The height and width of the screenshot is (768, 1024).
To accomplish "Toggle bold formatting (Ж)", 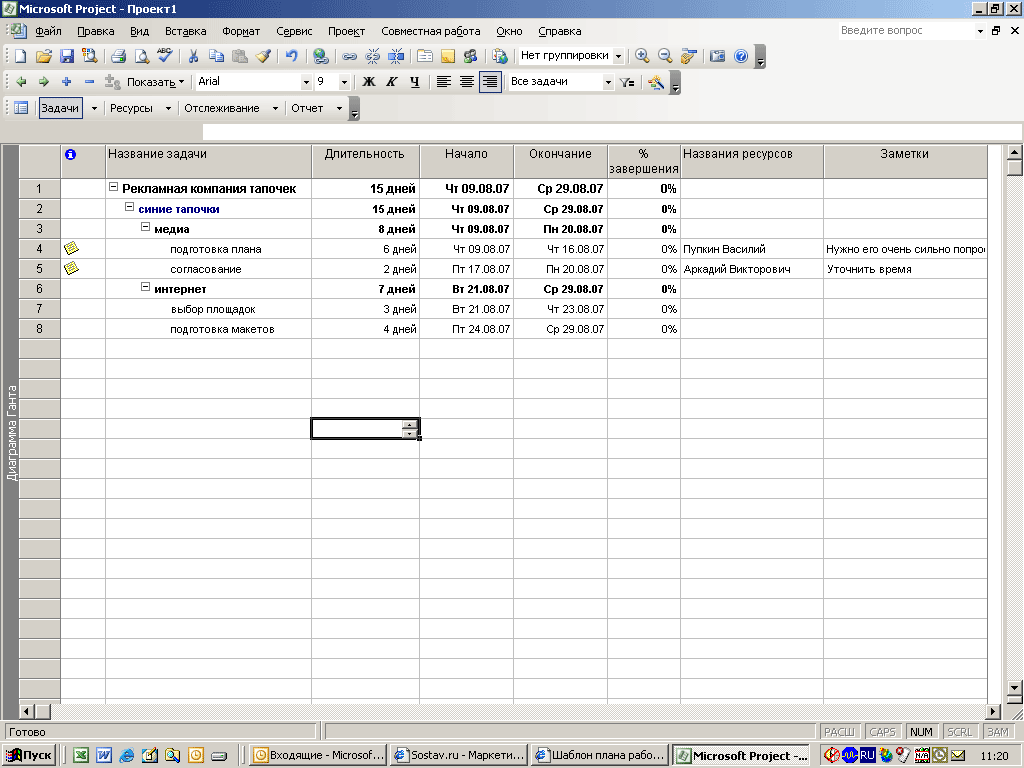I will point(369,82).
